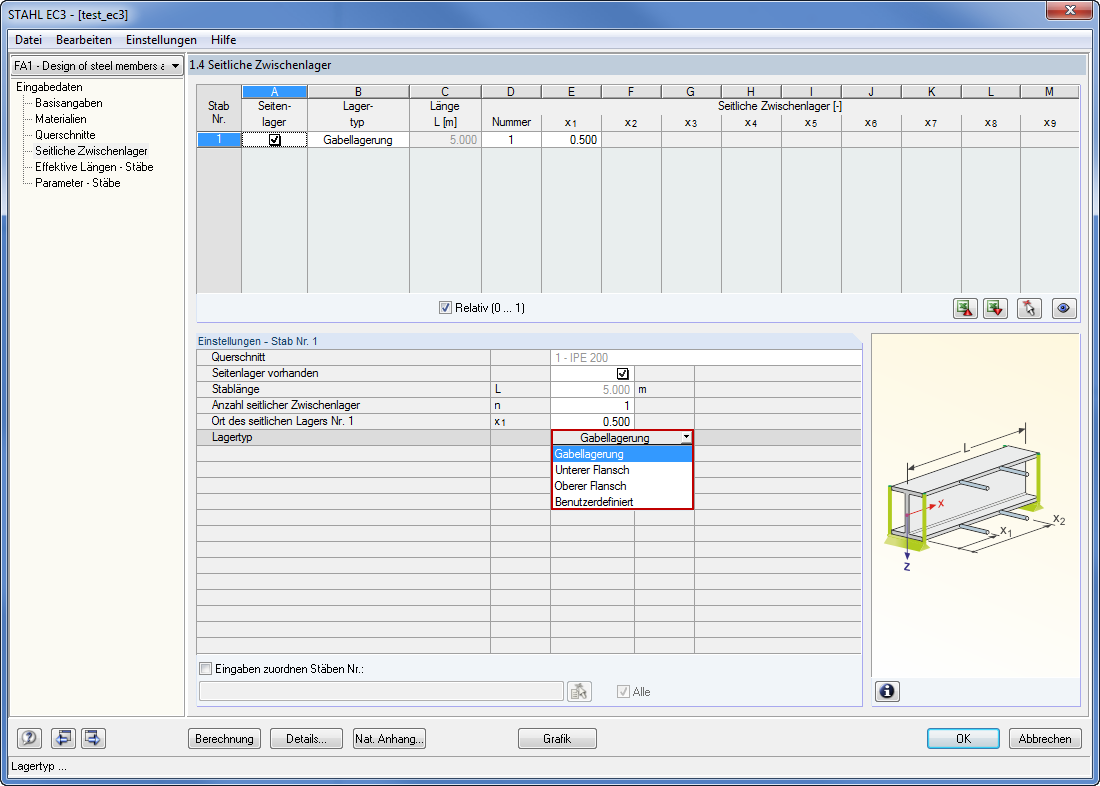Enable Eingaben zuordnen Stäben Nr. checkbox
The image size is (1100, 786).
click(x=206, y=669)
